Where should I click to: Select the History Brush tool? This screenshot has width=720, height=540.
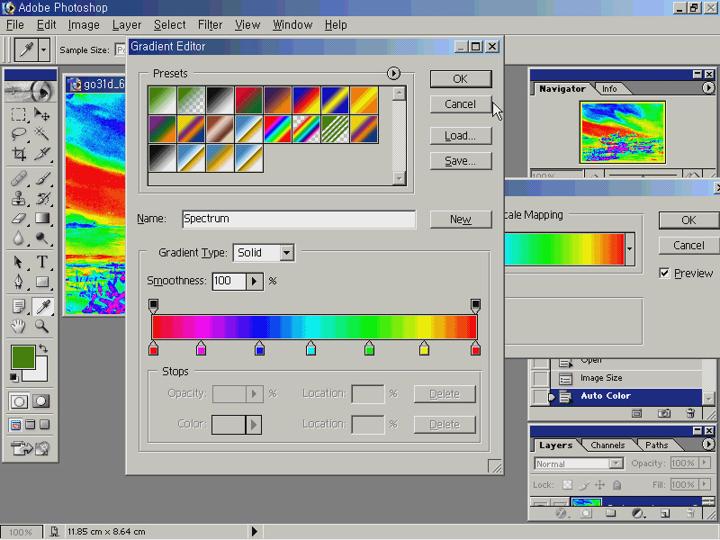click(42, 198)
